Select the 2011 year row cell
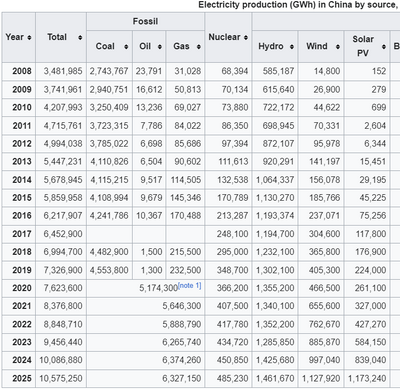400x389 pixels. point(19,126)
